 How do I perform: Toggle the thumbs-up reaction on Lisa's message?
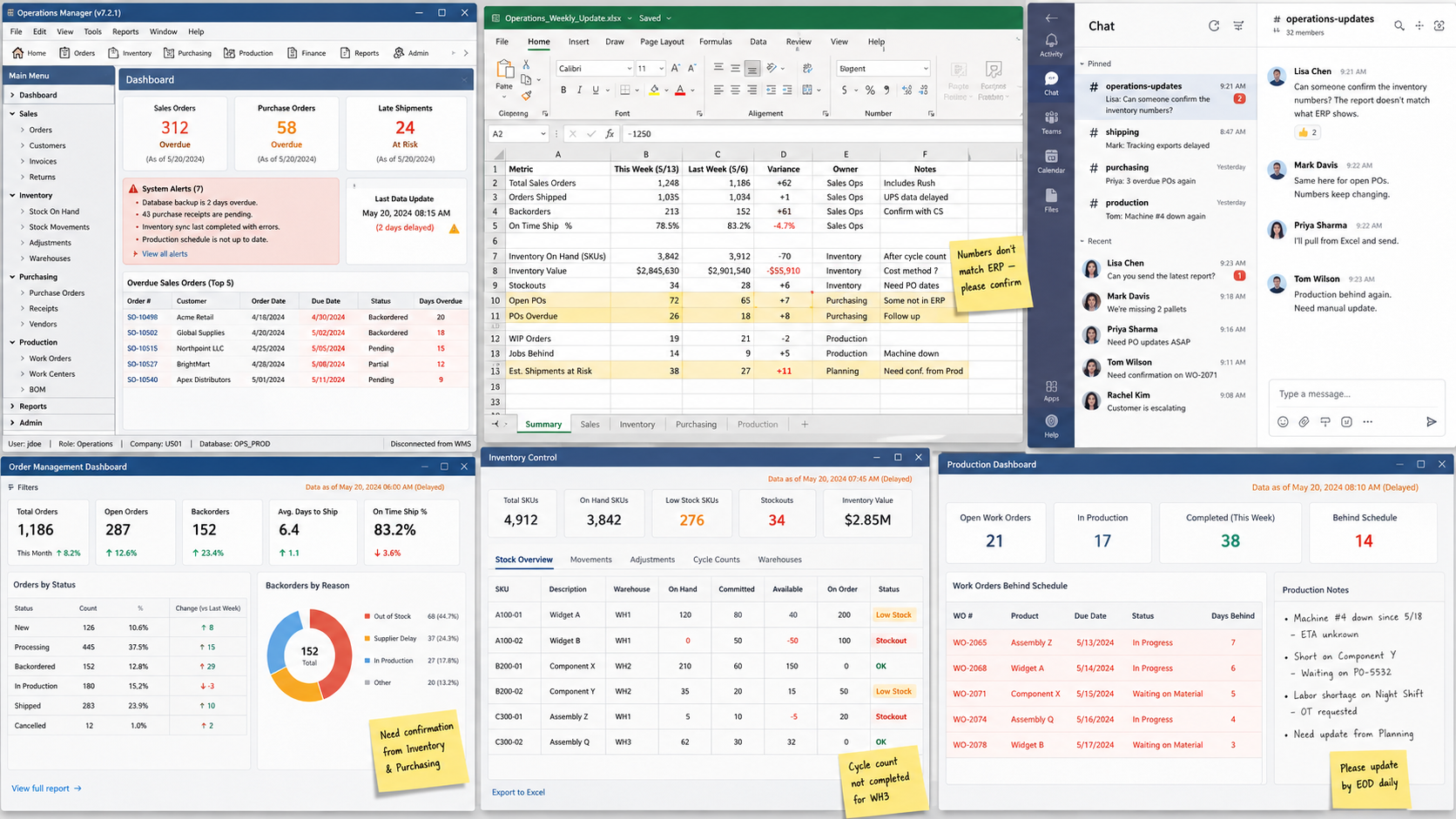tap(1308, 132)
